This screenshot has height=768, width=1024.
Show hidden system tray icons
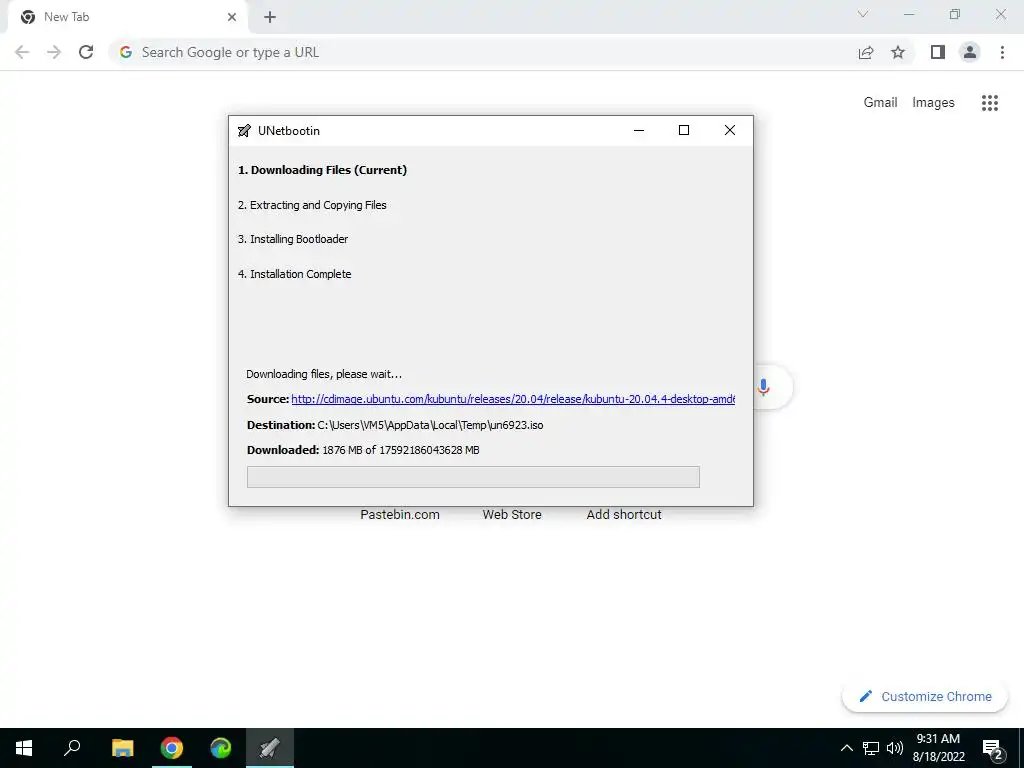846,748
